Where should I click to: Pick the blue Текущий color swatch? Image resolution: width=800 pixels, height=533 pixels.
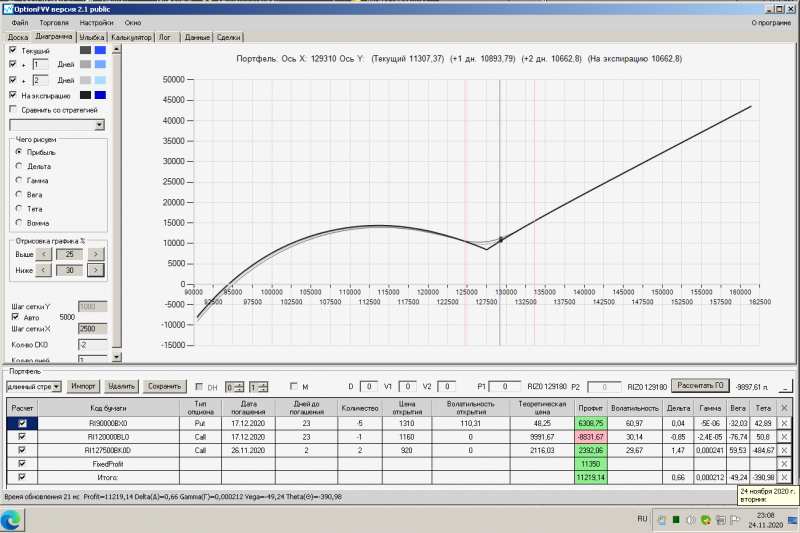pyautogui.click(x=101, y=50)
